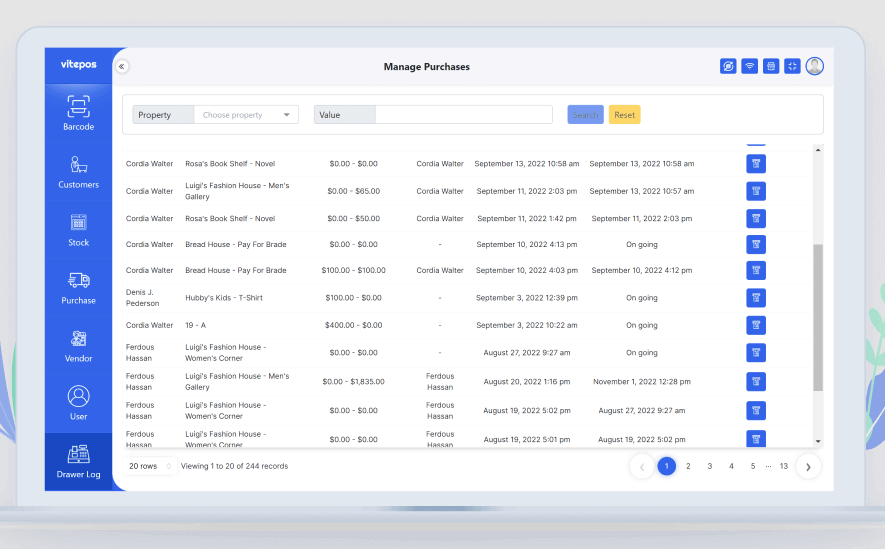Click the store outlet icon in header
This screenshot has height=549, width=885.
(x=771, y=66)
